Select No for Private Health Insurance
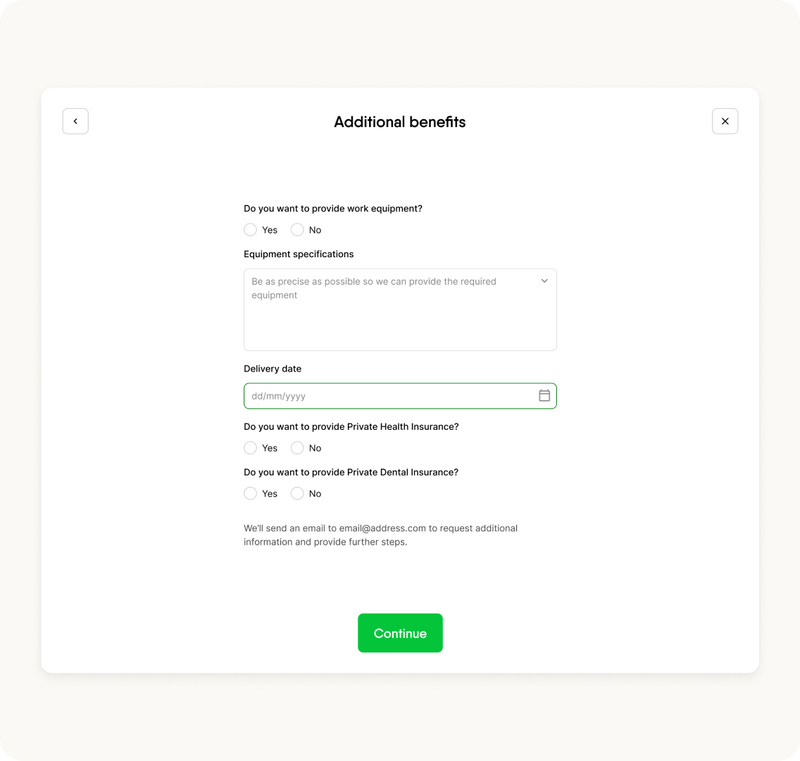Viewport: 800px width, 761px height. (x=297, y=448)
